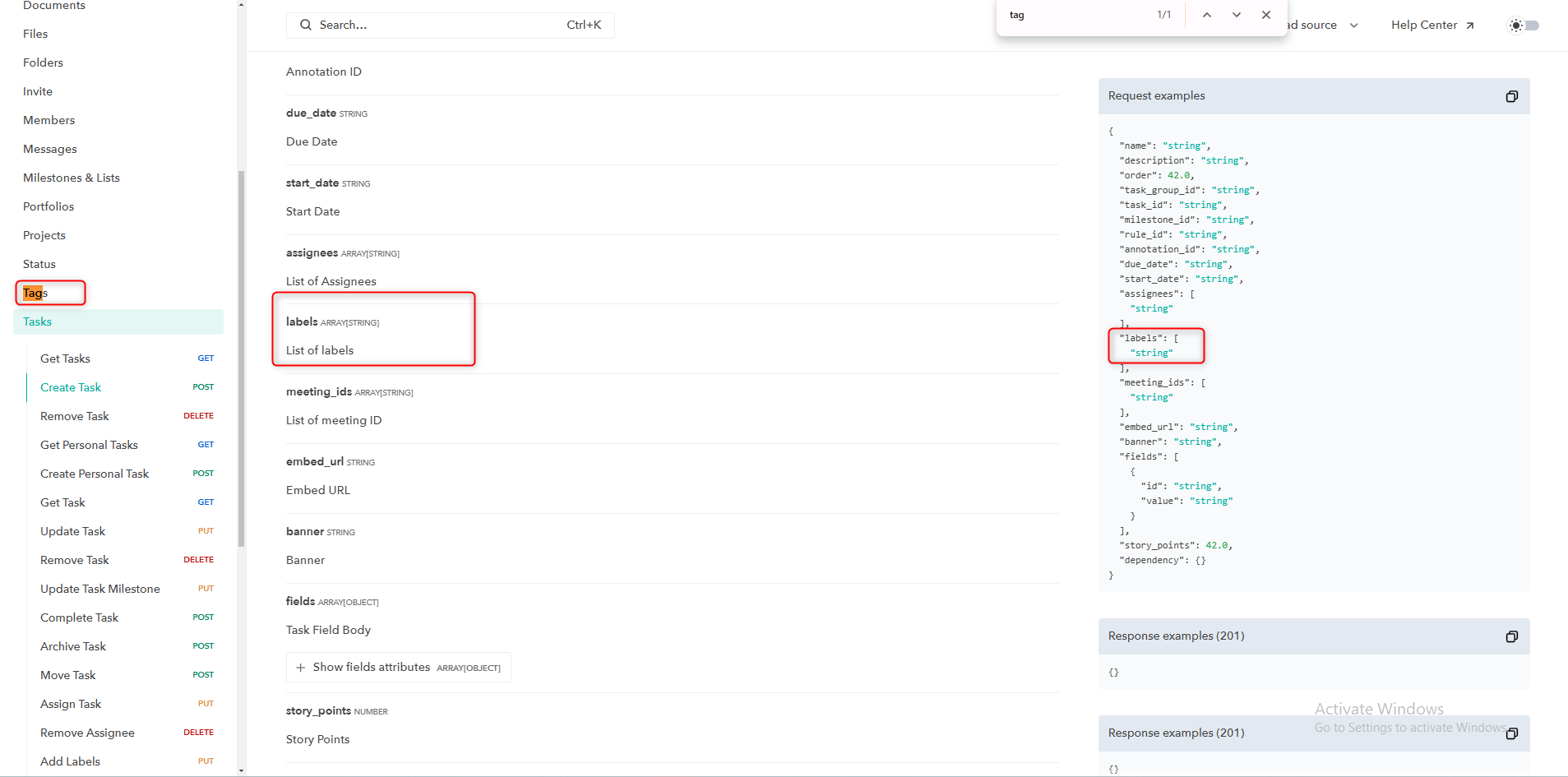Open Members section in sidebar
The image size is (1568, 777).
[x=49, y=120]
